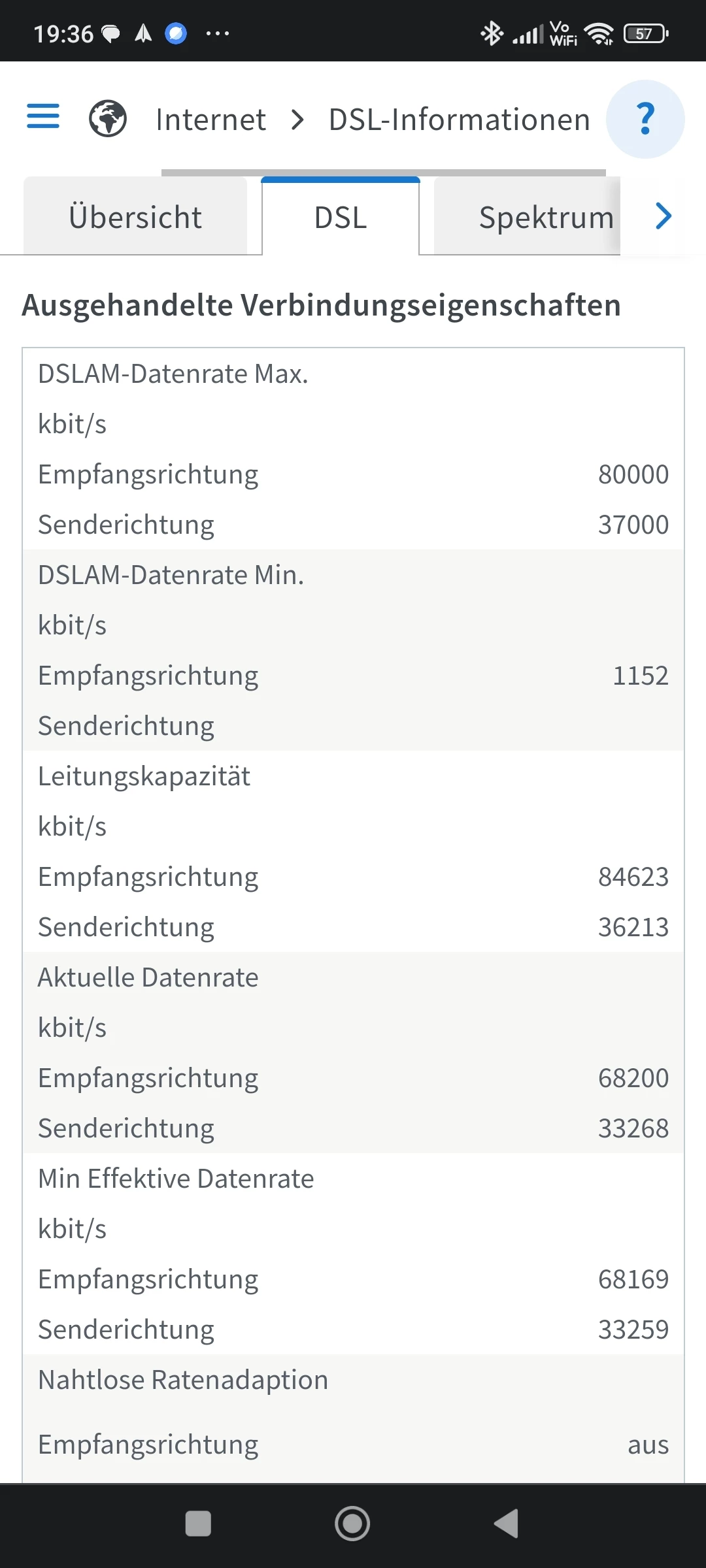Open the help question mark button
The height and width of the screenshot is (1568, 706).
click(645, 119)
